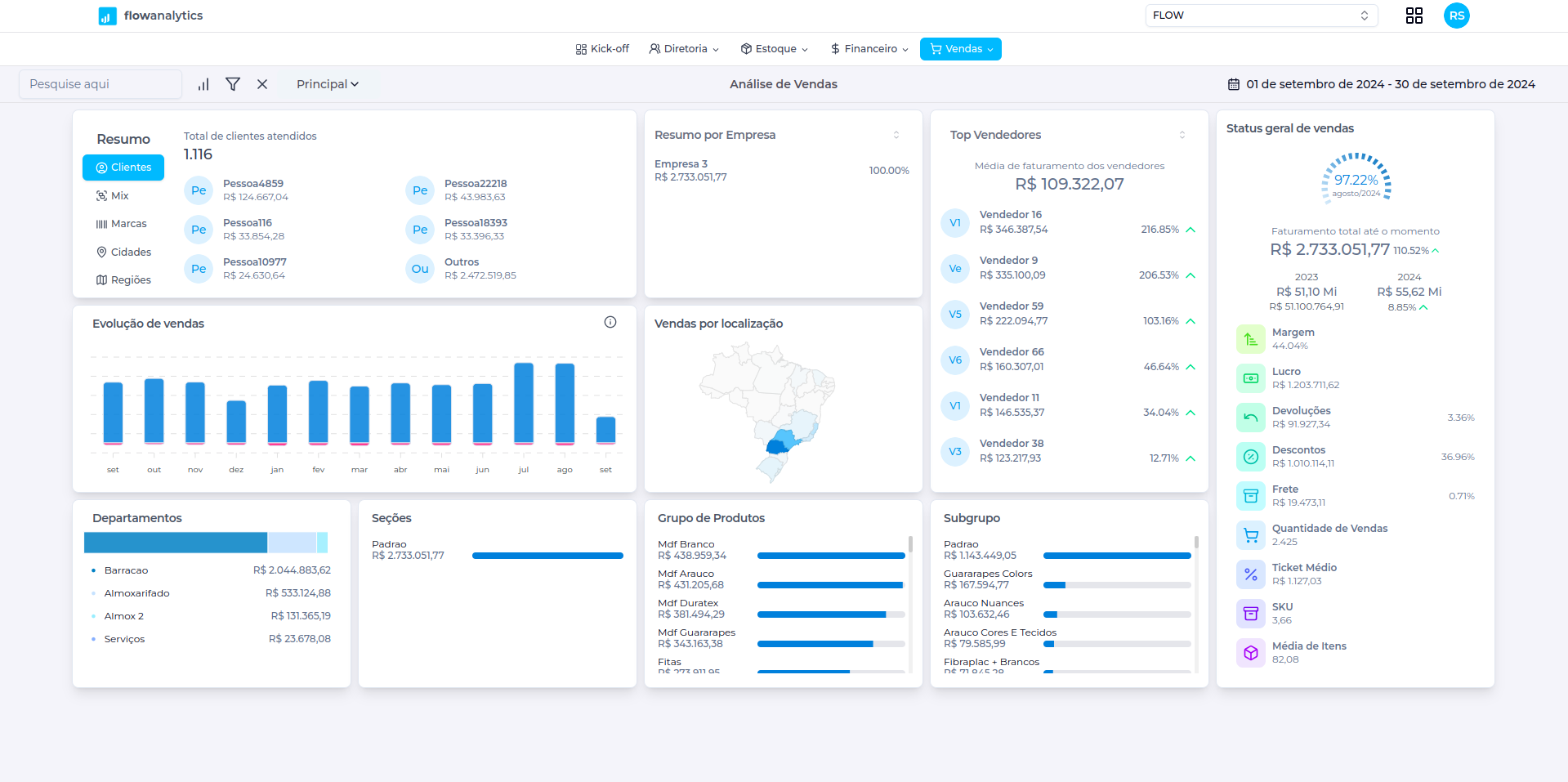This screenshot has width=1568, height=782.
Task: Select the Marcas summary tab
Action: (121, 224)
